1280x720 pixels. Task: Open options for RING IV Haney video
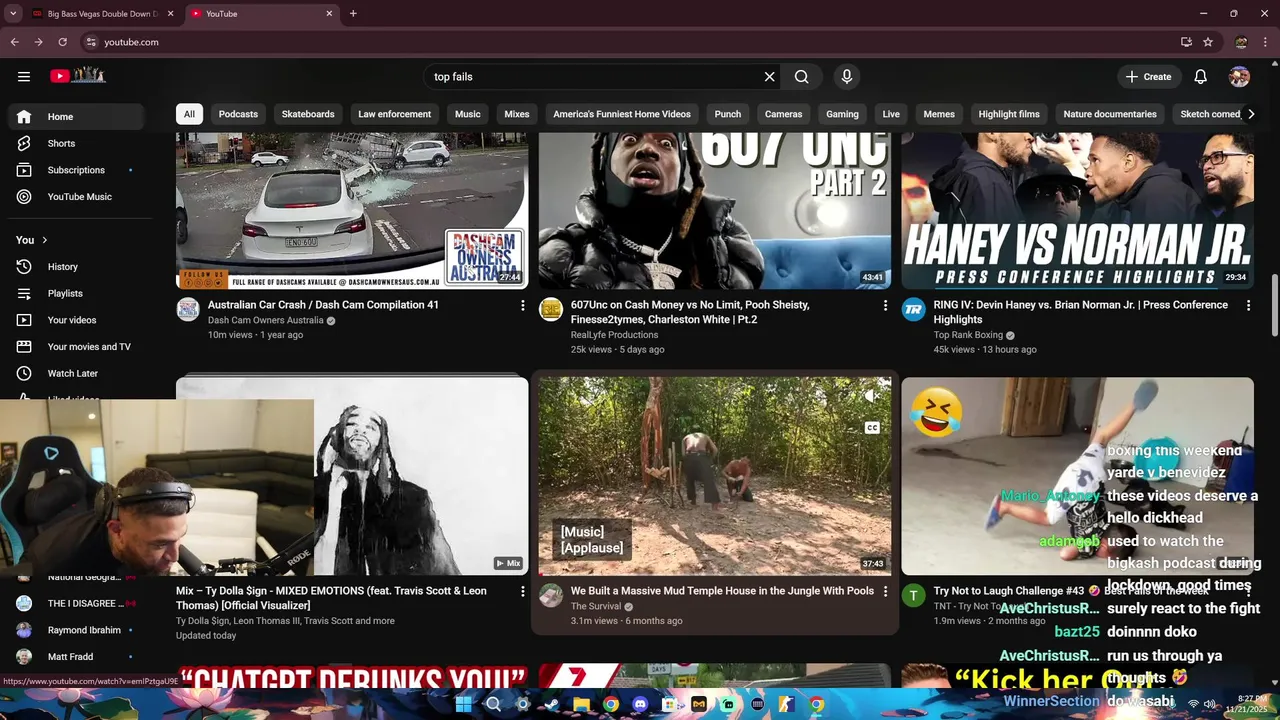point(1248,305)
